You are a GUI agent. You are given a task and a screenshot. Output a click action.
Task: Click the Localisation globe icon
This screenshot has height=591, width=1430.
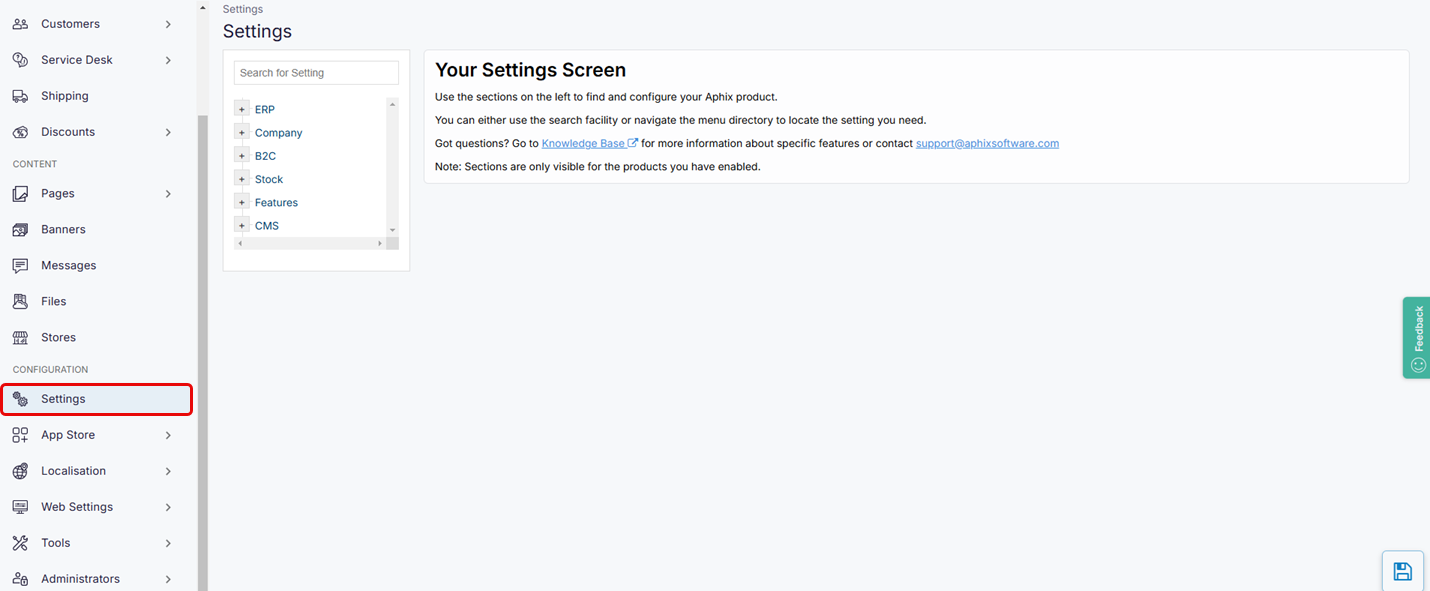pyautogui.click(x=20, y=470)
